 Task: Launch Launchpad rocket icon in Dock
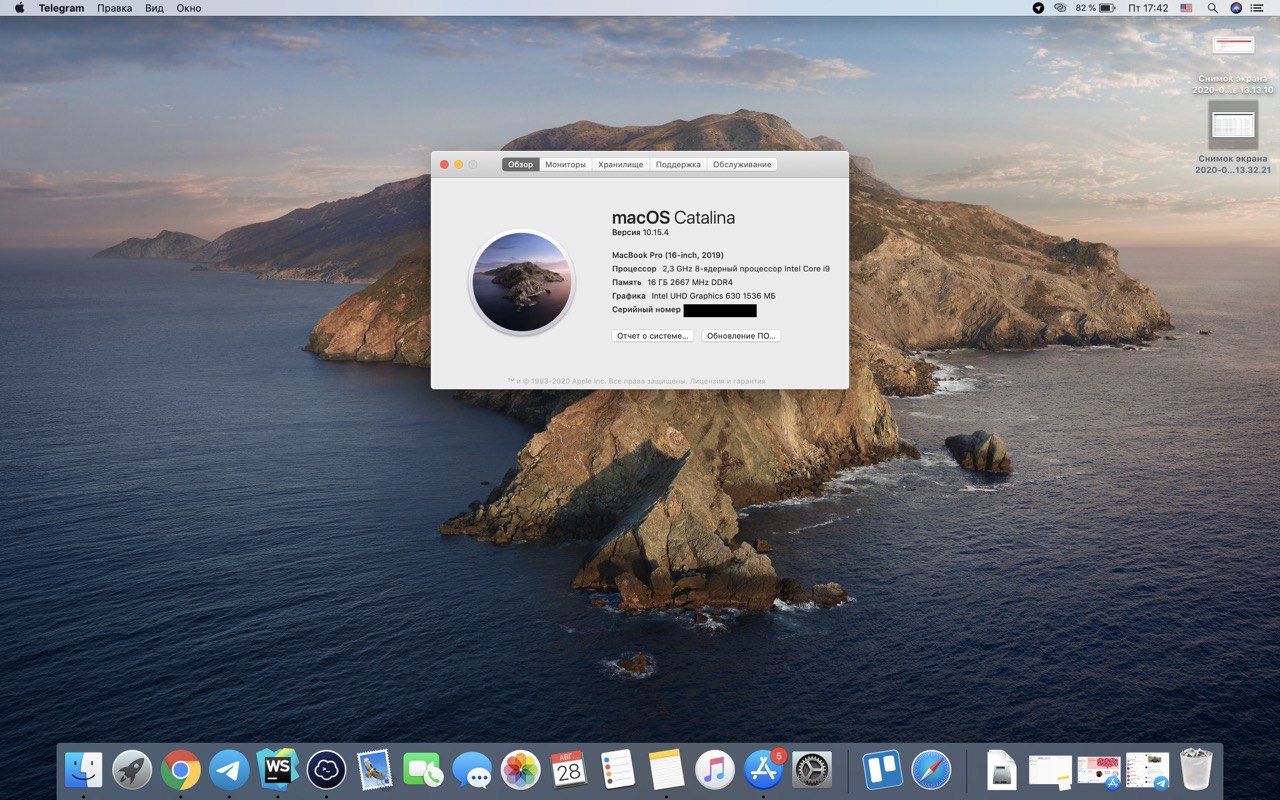click(x=132, y=770)
